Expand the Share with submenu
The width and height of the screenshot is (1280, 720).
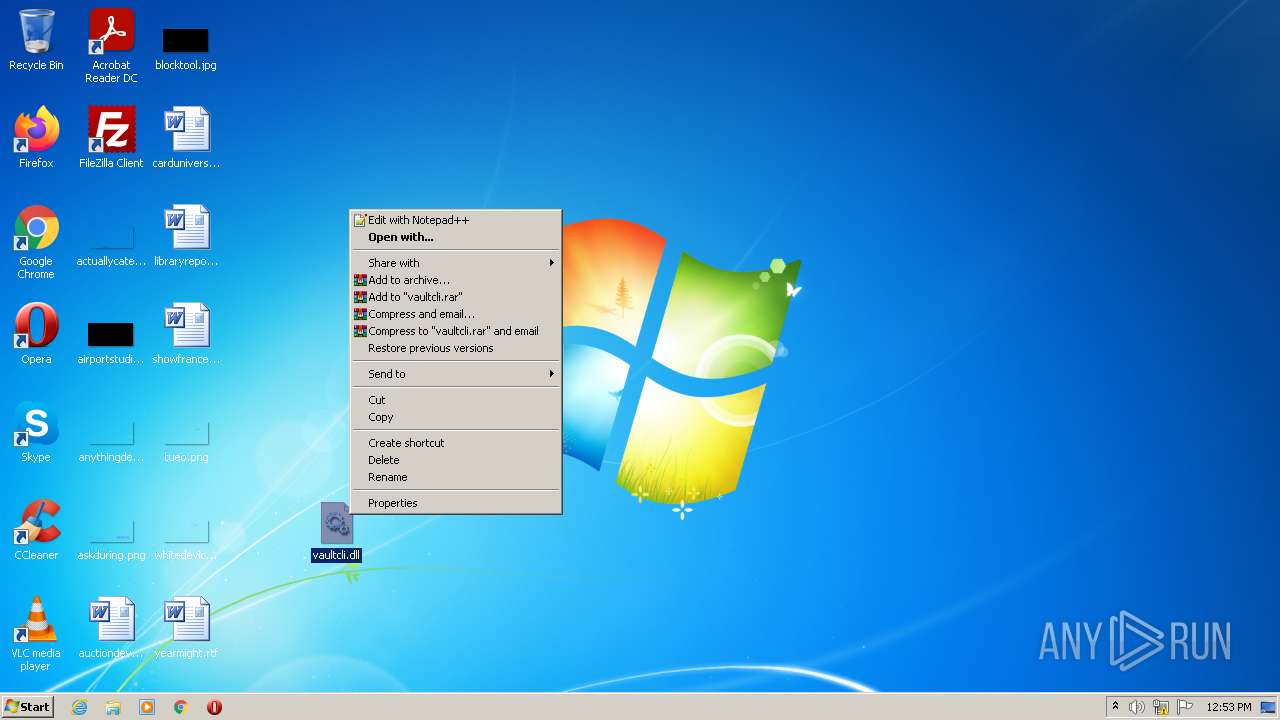tap(456, 263)
